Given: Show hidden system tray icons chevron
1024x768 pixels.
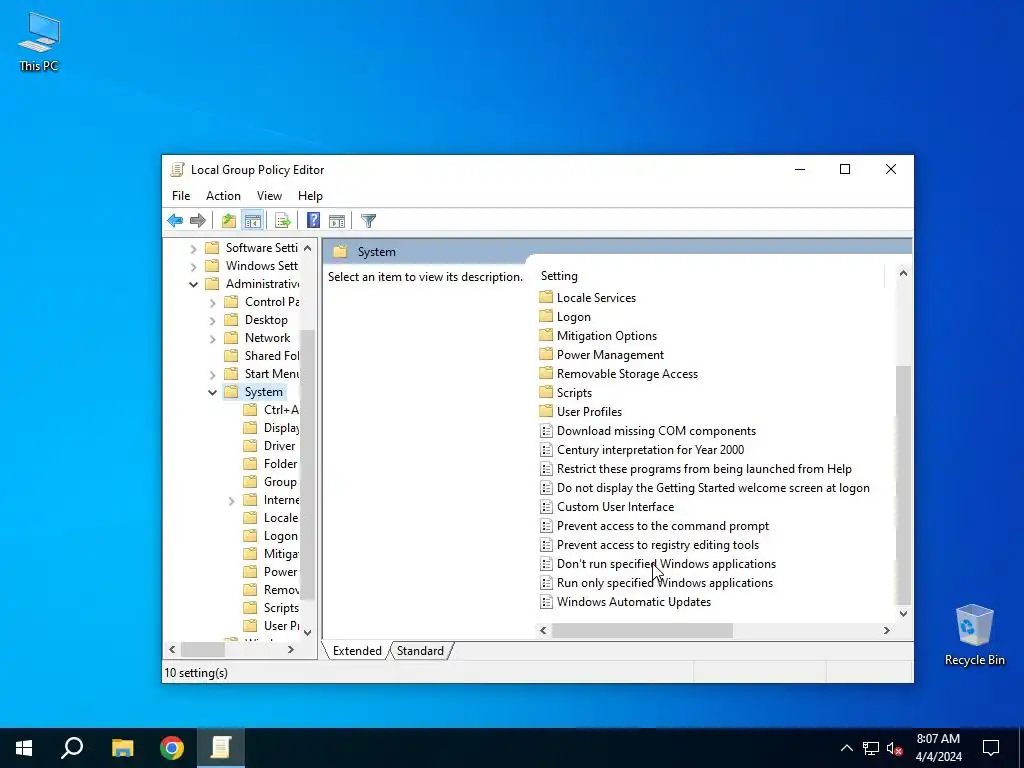Looking at the screenshot, I should tap(846, 748).
